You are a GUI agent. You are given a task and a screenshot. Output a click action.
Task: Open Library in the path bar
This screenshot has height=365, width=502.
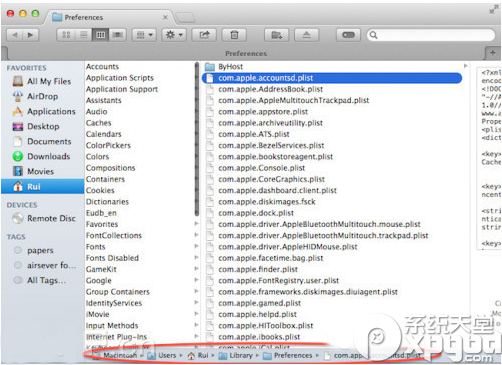pos(236,355)
